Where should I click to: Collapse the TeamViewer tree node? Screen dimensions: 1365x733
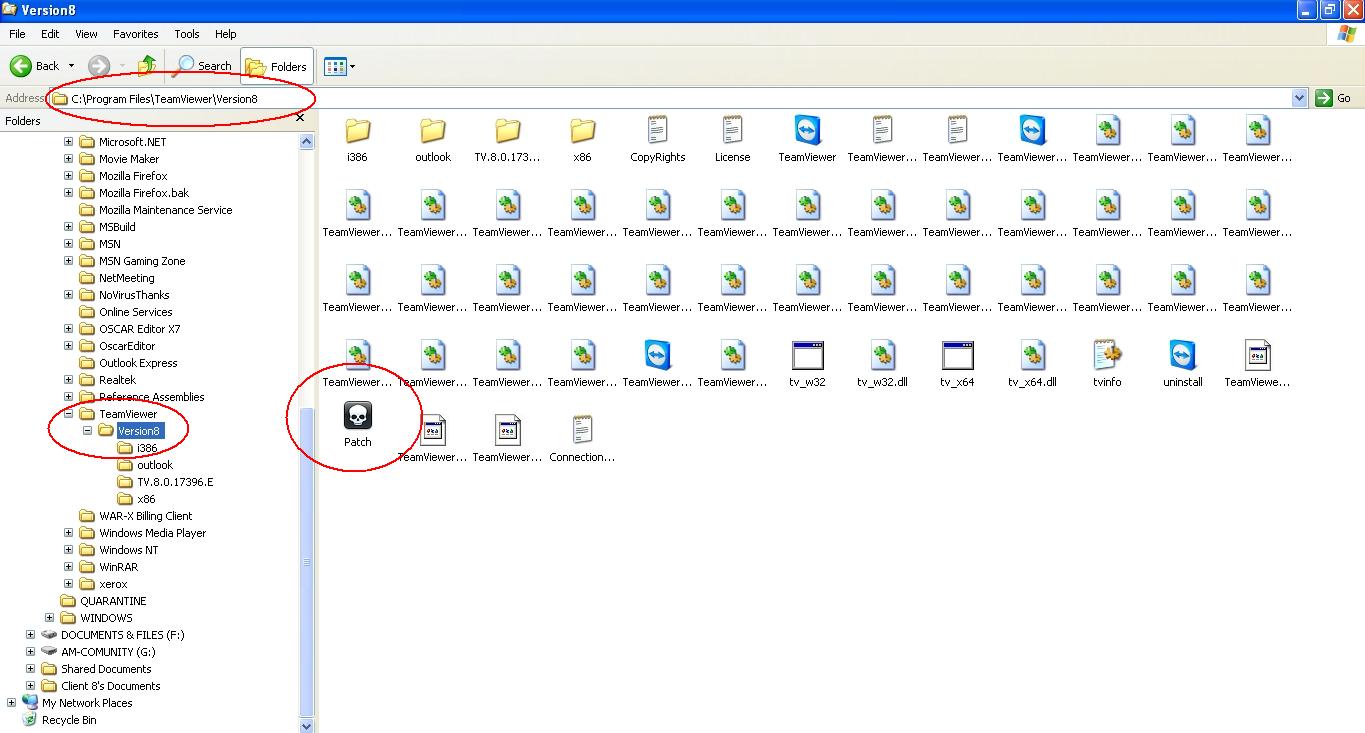(x=68, y=414)
